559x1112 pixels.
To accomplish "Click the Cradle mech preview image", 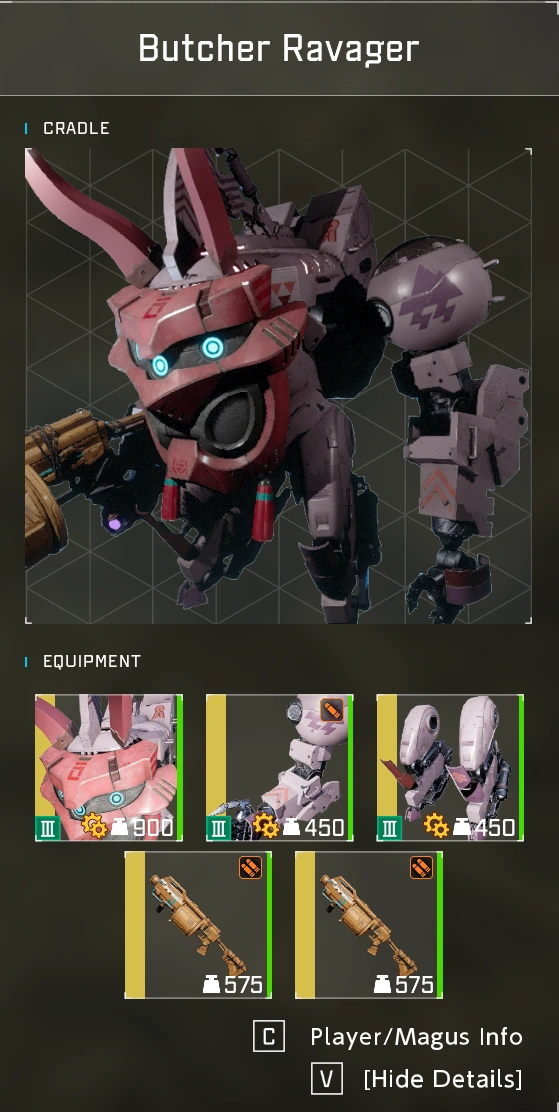I will point(278,386).
